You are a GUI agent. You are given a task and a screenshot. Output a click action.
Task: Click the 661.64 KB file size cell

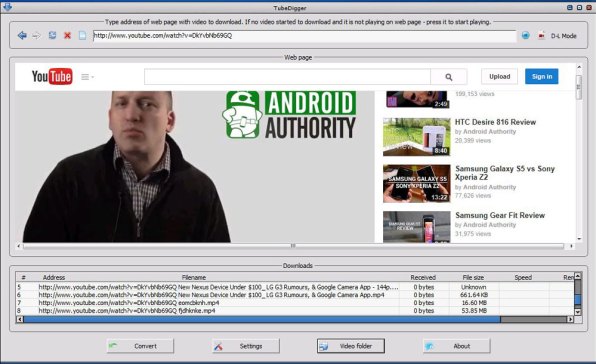pyautogui.click(x=474, y=295)
